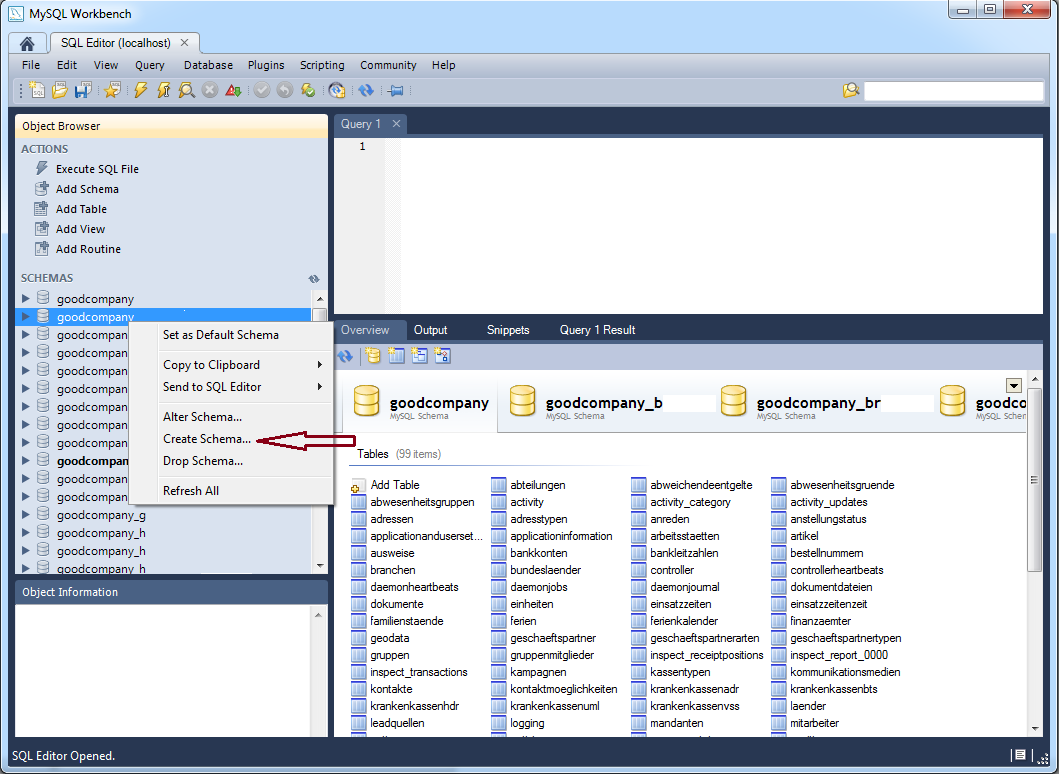Click the blue pin toolbar icon

[396, 90]
